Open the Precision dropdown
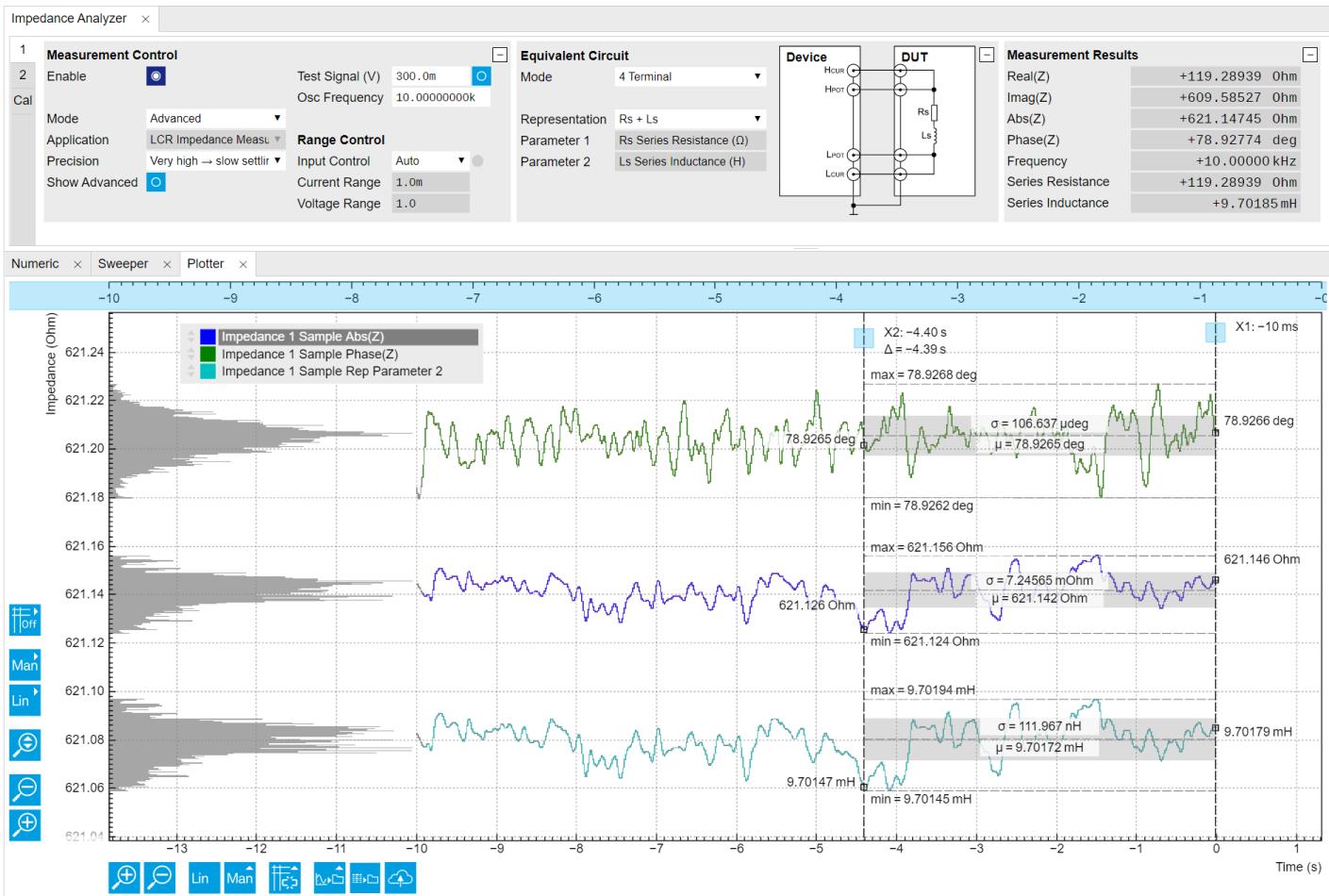 click(215, 161)
